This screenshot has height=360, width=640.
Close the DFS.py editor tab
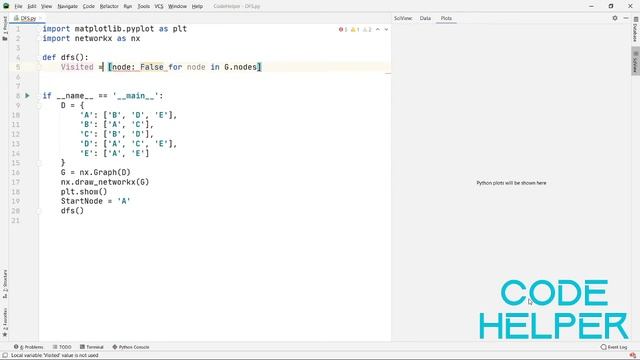point(40,18)
